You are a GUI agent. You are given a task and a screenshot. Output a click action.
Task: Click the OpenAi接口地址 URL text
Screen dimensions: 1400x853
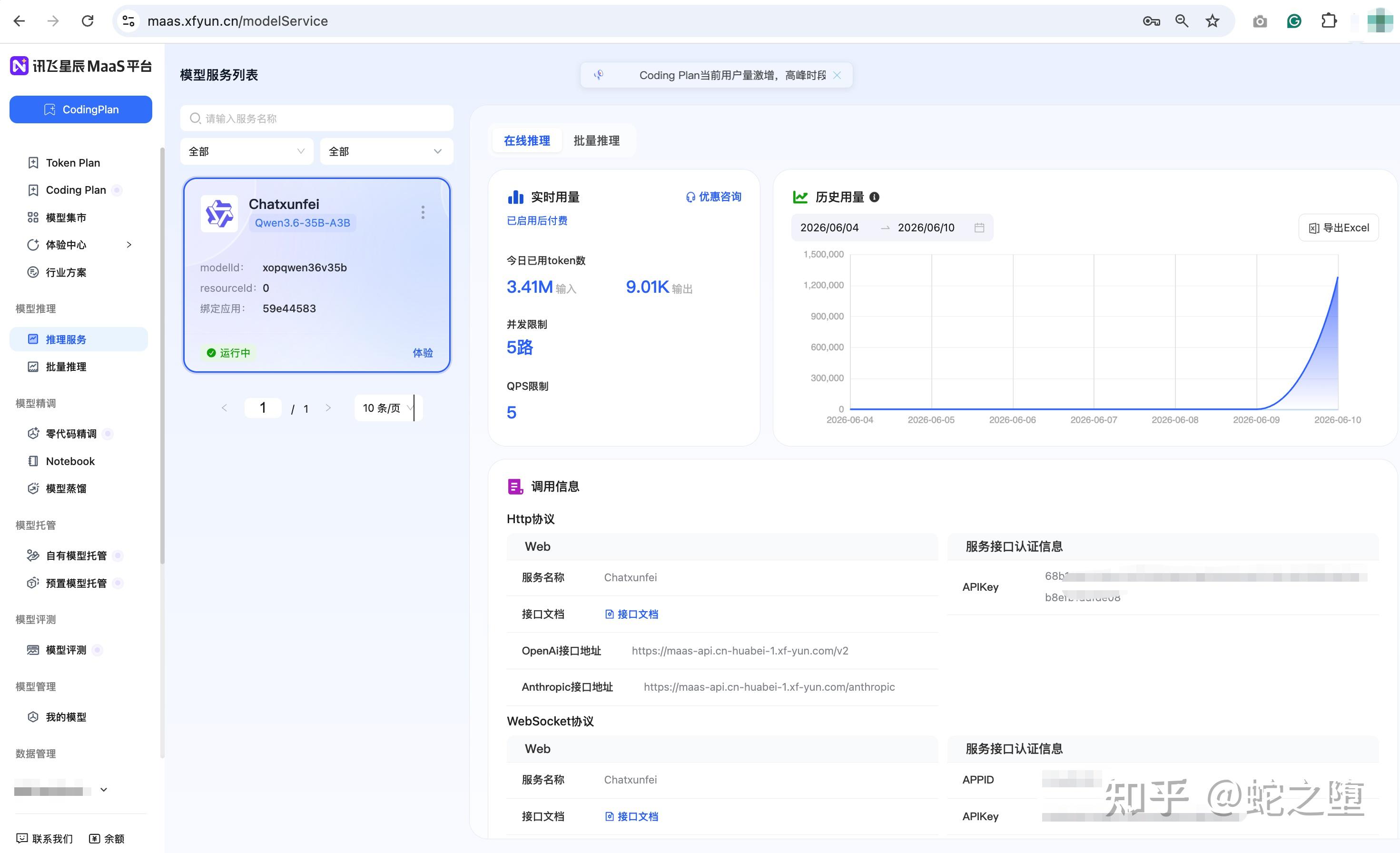(x=740, y=650)
